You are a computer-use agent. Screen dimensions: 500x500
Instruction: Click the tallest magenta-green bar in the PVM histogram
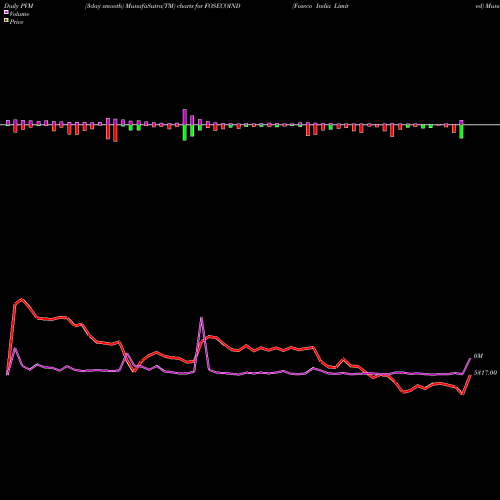pos(185,125)
